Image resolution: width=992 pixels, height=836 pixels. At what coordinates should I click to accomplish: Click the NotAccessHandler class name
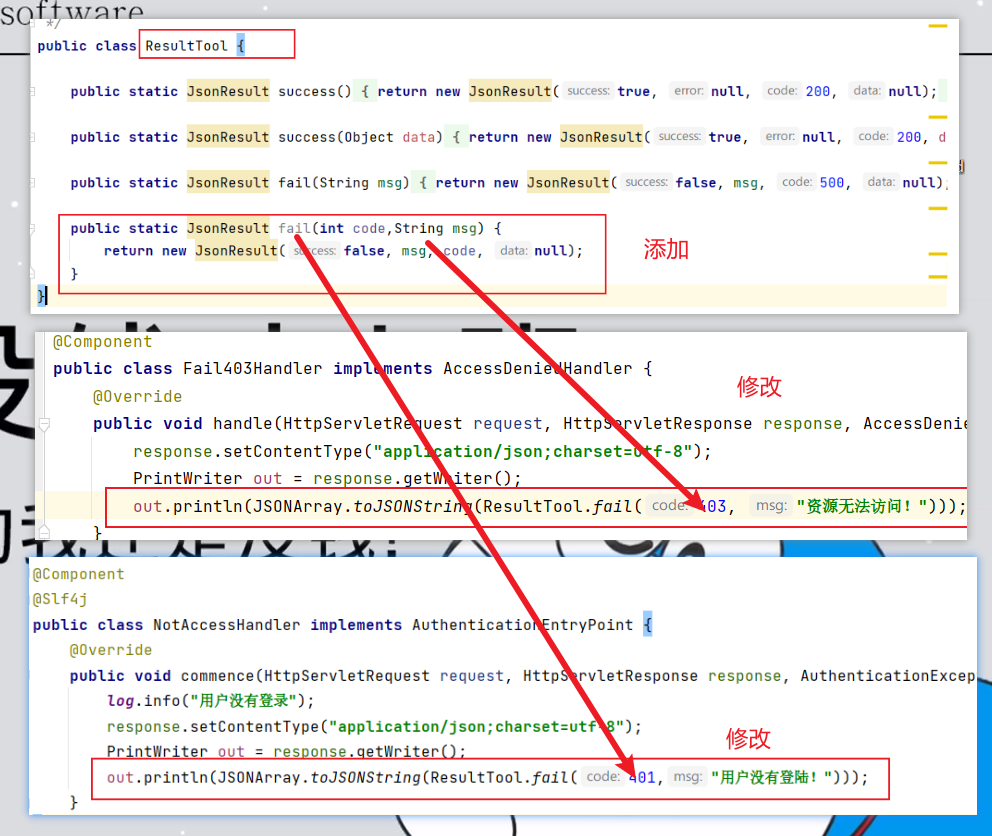click(x=226, y=625)
